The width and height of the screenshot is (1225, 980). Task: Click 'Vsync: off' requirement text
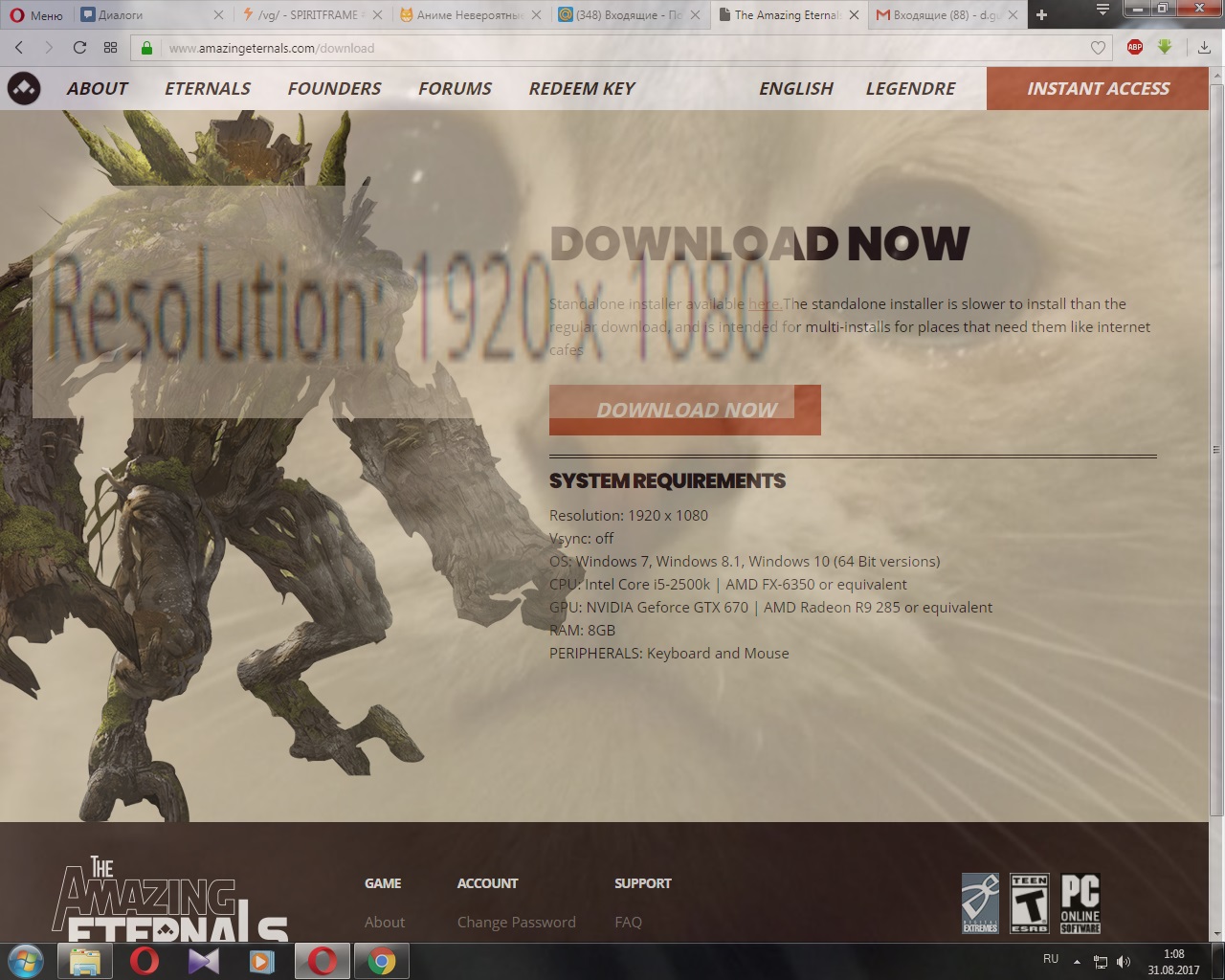coord(581,538)
